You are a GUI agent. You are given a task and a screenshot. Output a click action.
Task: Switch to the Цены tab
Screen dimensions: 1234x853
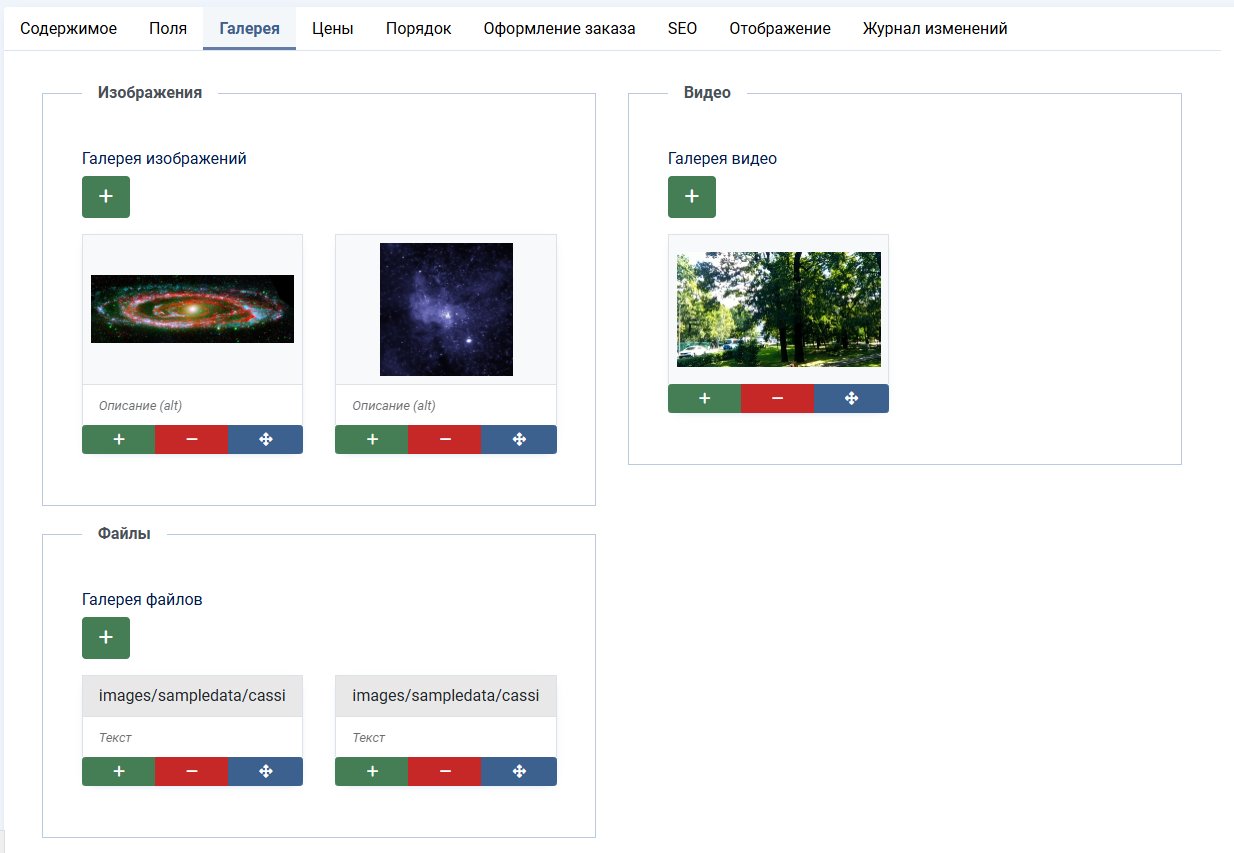(332, 29)
